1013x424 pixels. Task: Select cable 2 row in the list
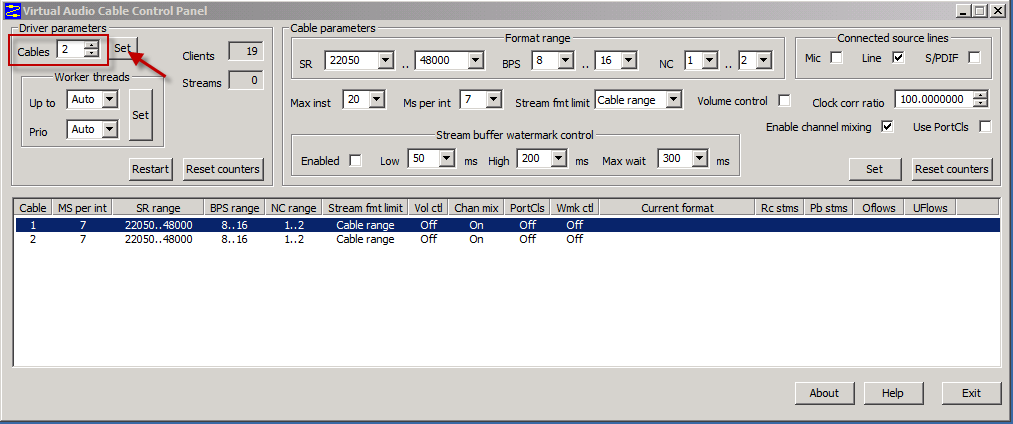pos(507,239)
